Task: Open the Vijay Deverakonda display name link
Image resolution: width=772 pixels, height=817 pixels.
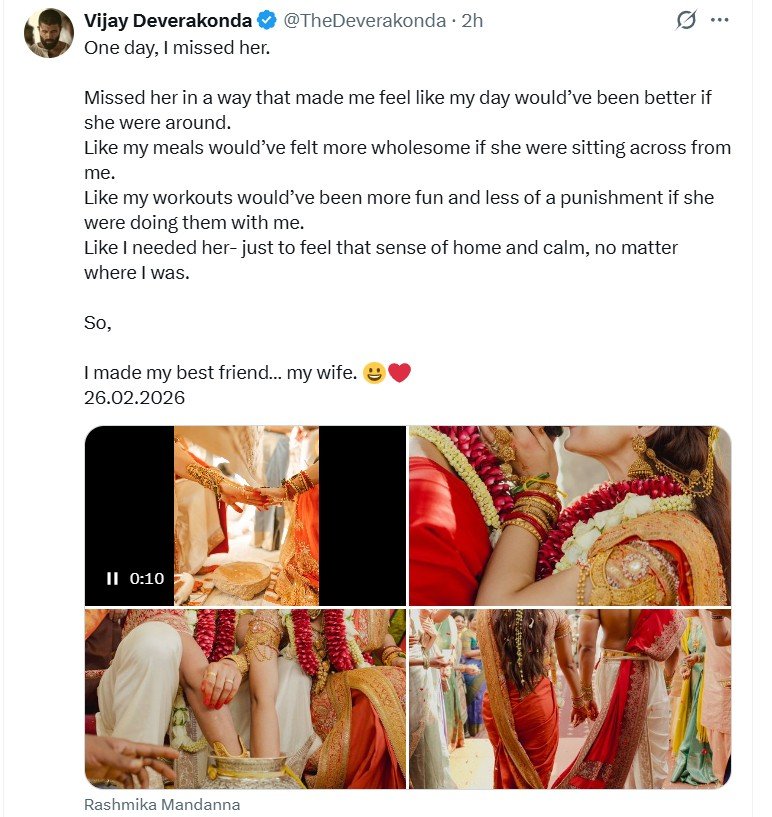Action: [167, 20]
